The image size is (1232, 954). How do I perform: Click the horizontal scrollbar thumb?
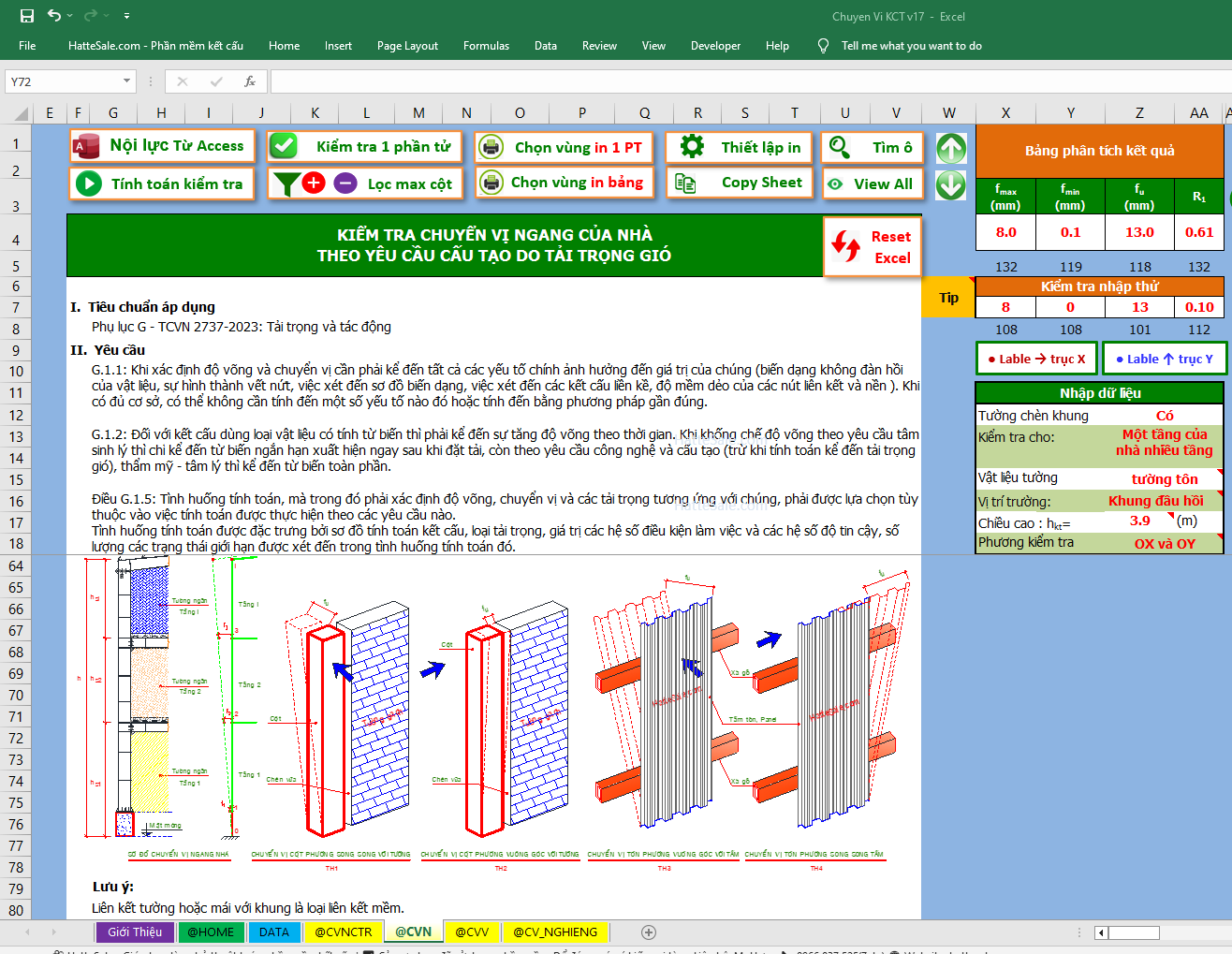[x=1134, y=932]
